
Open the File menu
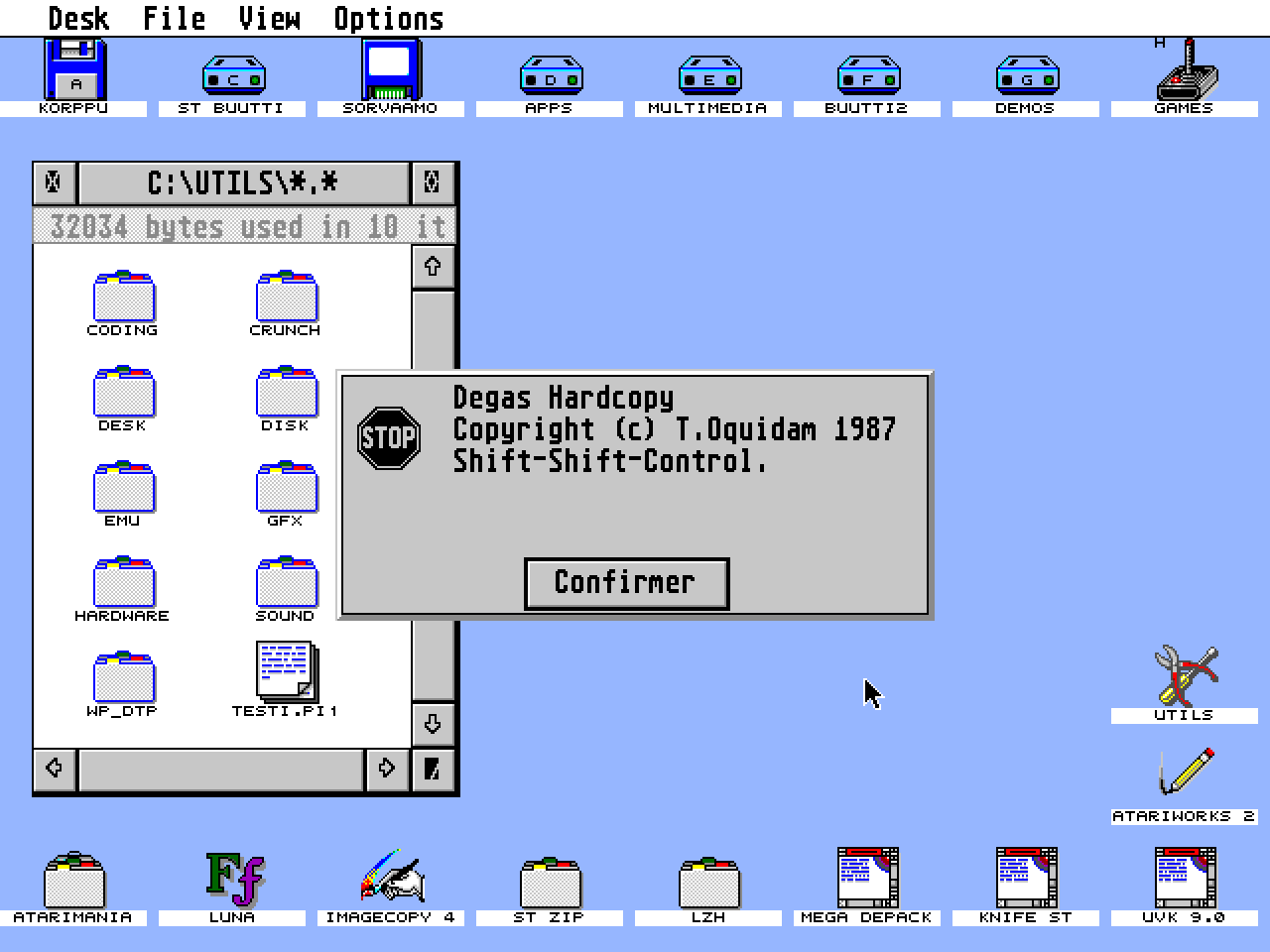tap(174, 18)
